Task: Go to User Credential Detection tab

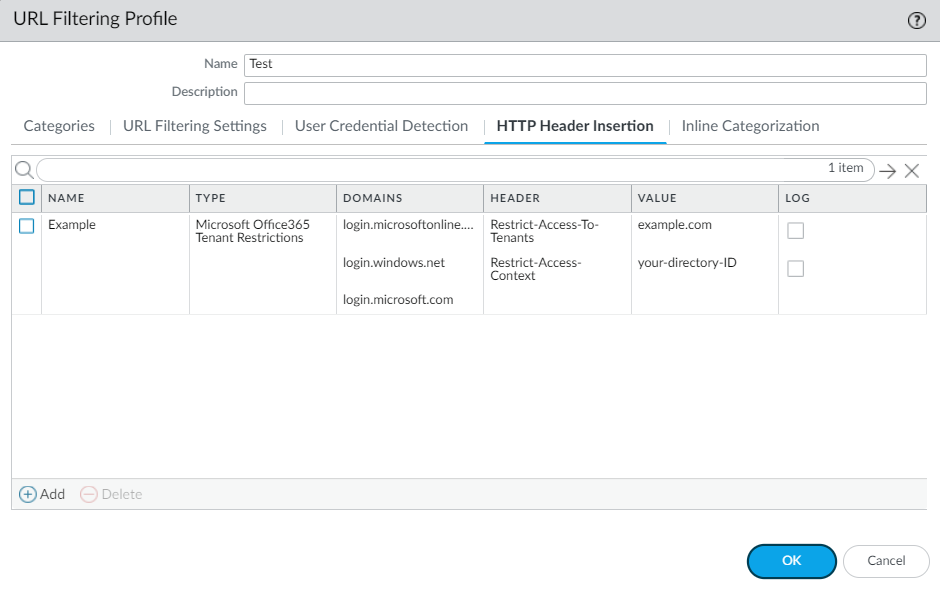Action: coord(381,126)
